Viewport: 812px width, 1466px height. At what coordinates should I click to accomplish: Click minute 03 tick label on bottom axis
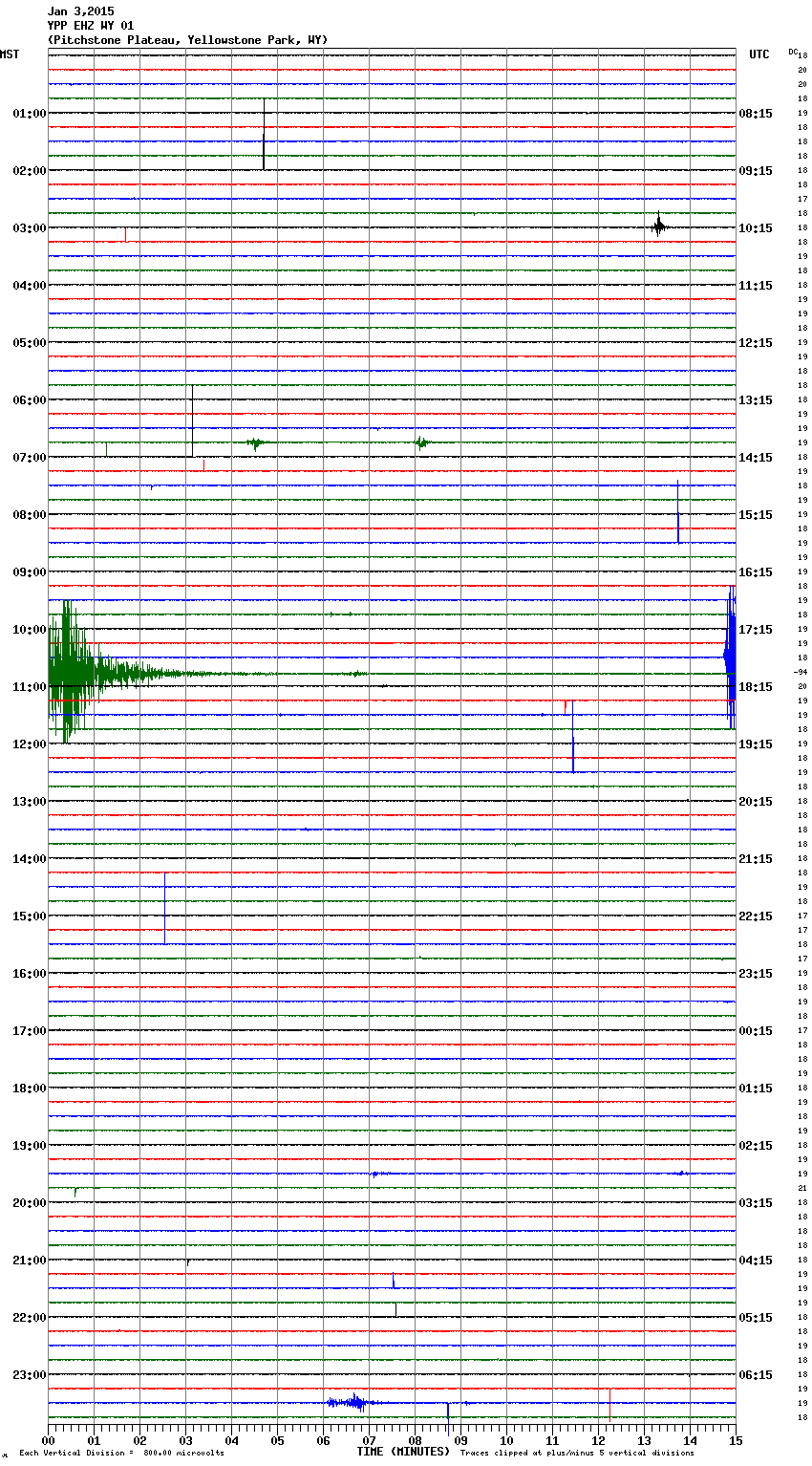185,1440
